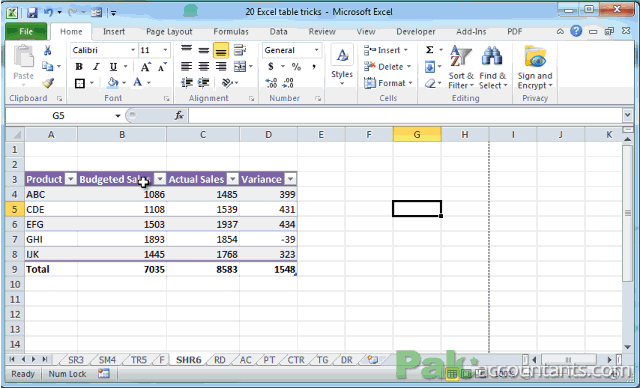Click the insert function fx icon
Image resolution: width=640 pixels, height=388 pixels.
point(179,116)
